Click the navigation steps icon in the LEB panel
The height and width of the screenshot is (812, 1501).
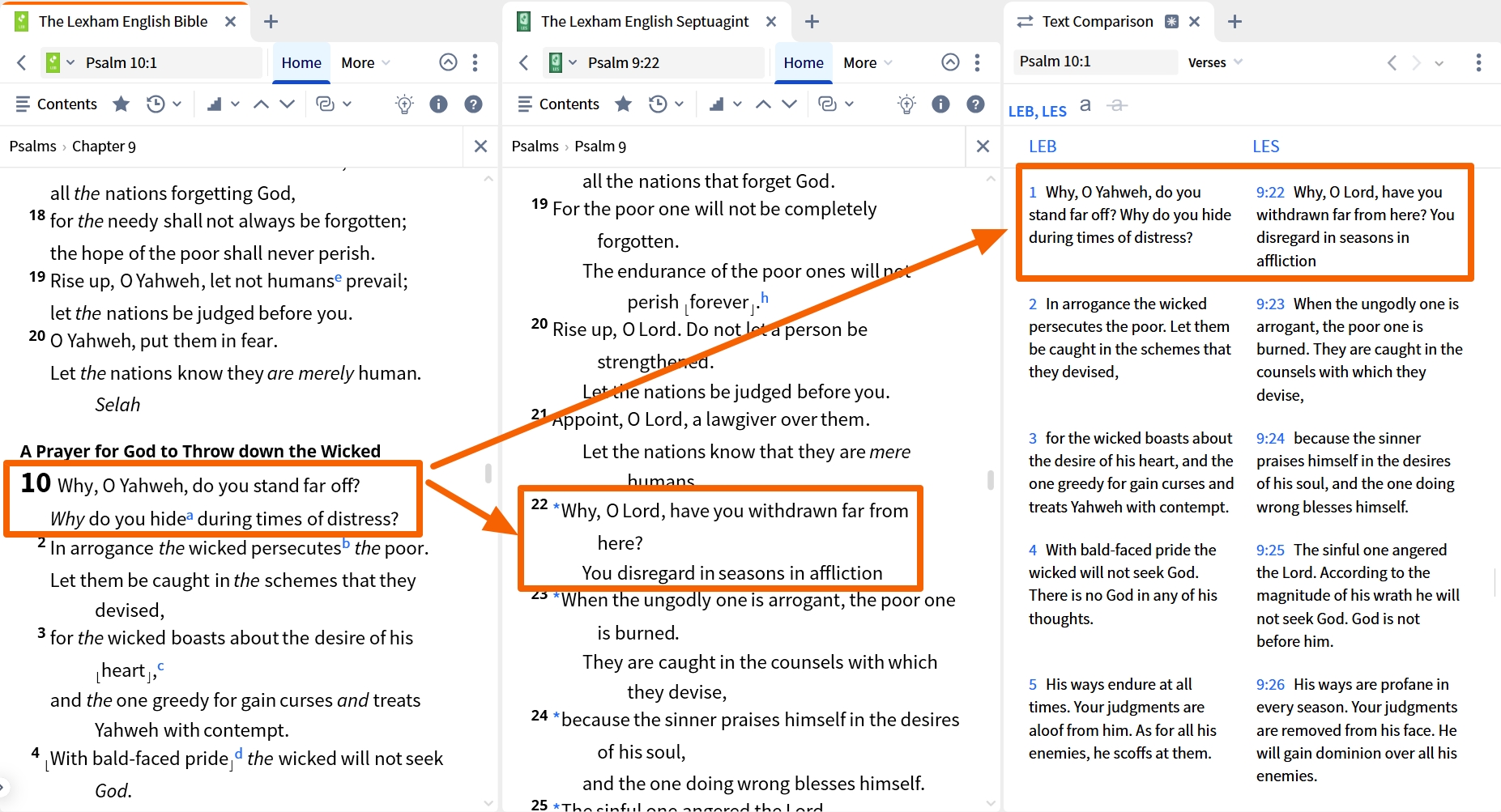pos(214,104)
